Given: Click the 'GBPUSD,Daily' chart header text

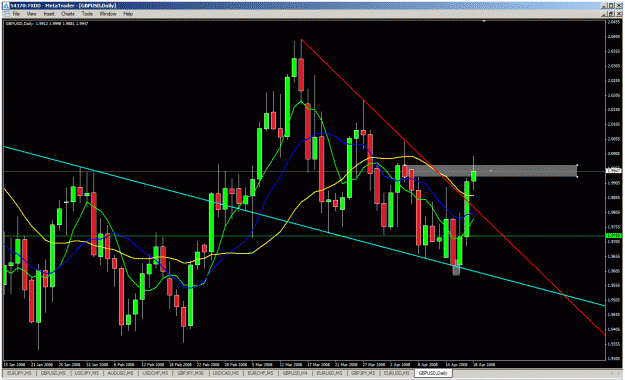Looking at the screenshot, I should pyautogui.click(x=19, y=24).
